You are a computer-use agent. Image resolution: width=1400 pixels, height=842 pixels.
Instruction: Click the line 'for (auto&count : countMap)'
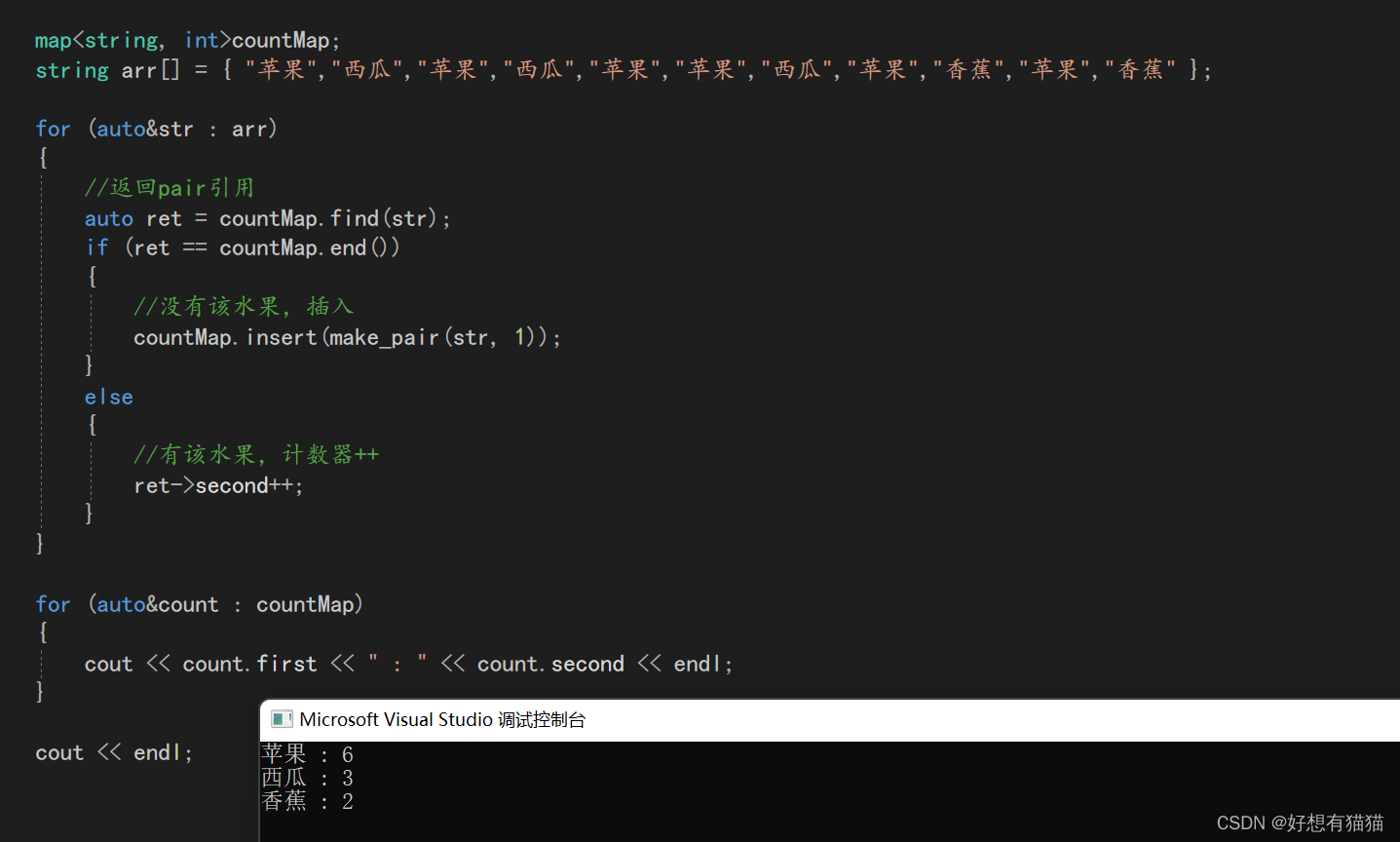(x=200, y=604)
